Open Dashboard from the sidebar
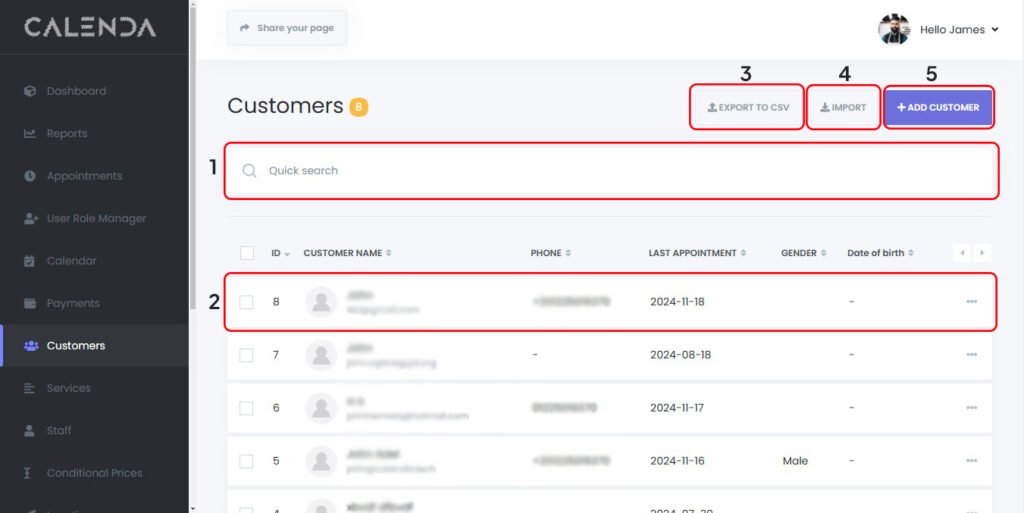Image resolution: width=1024 pixels, height=513 pixels. (76, 91)
